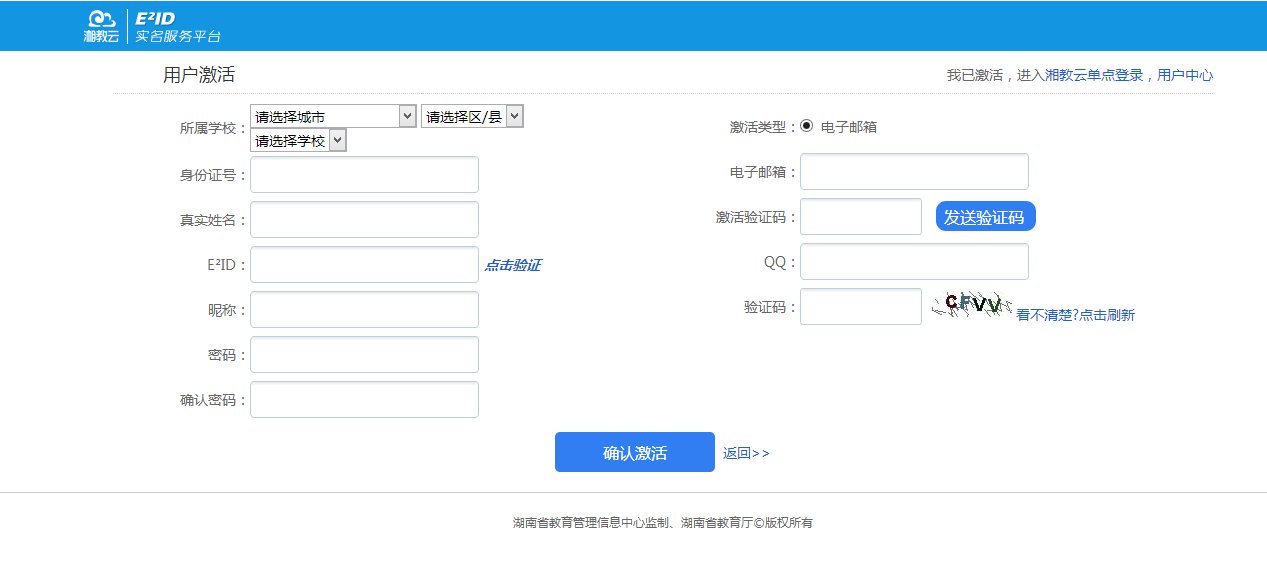Open the 请选择区/县 district dropdown
This screenshot has width=1267, height=568.
click(472, 116)
